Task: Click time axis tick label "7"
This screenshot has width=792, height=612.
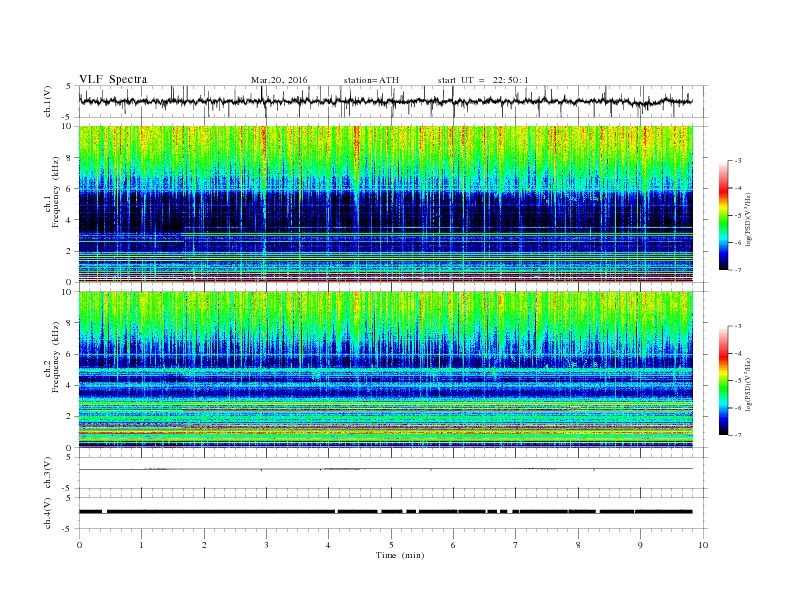Action: click(x=516, y=545)
